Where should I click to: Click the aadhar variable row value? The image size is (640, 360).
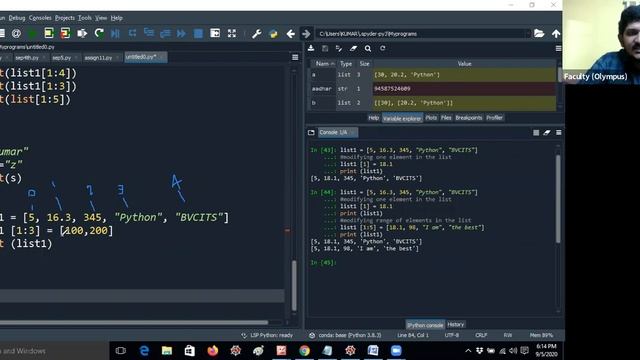[x=464, y=89]
